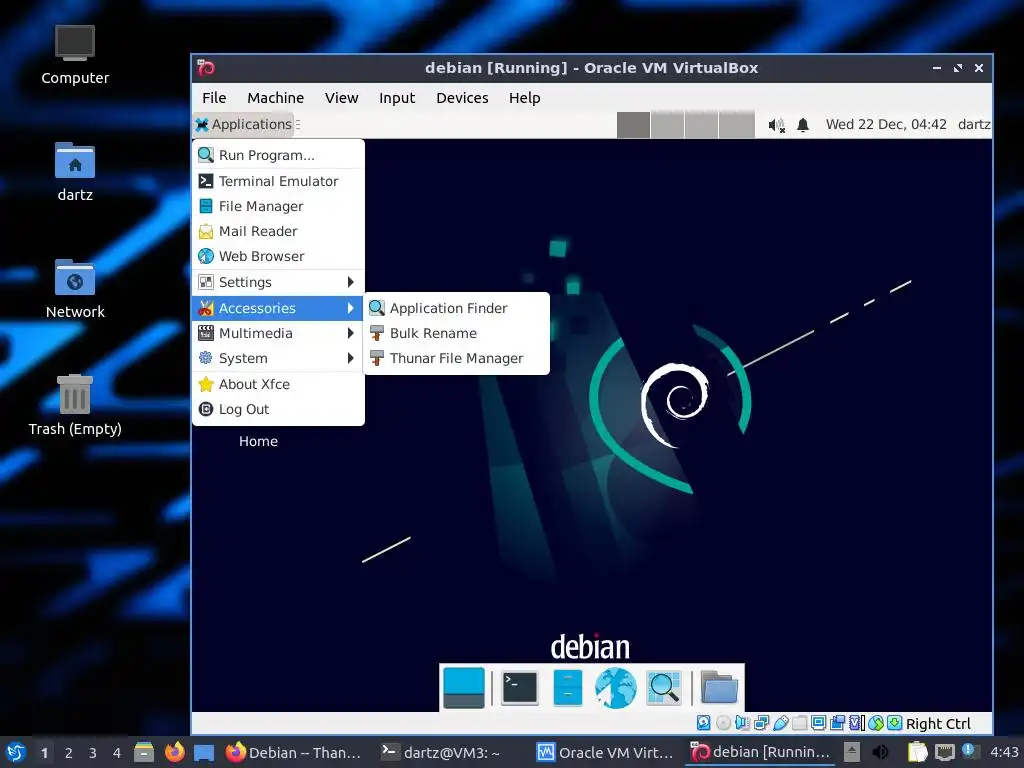Expand the Accessories submenu

click(278, 308)
